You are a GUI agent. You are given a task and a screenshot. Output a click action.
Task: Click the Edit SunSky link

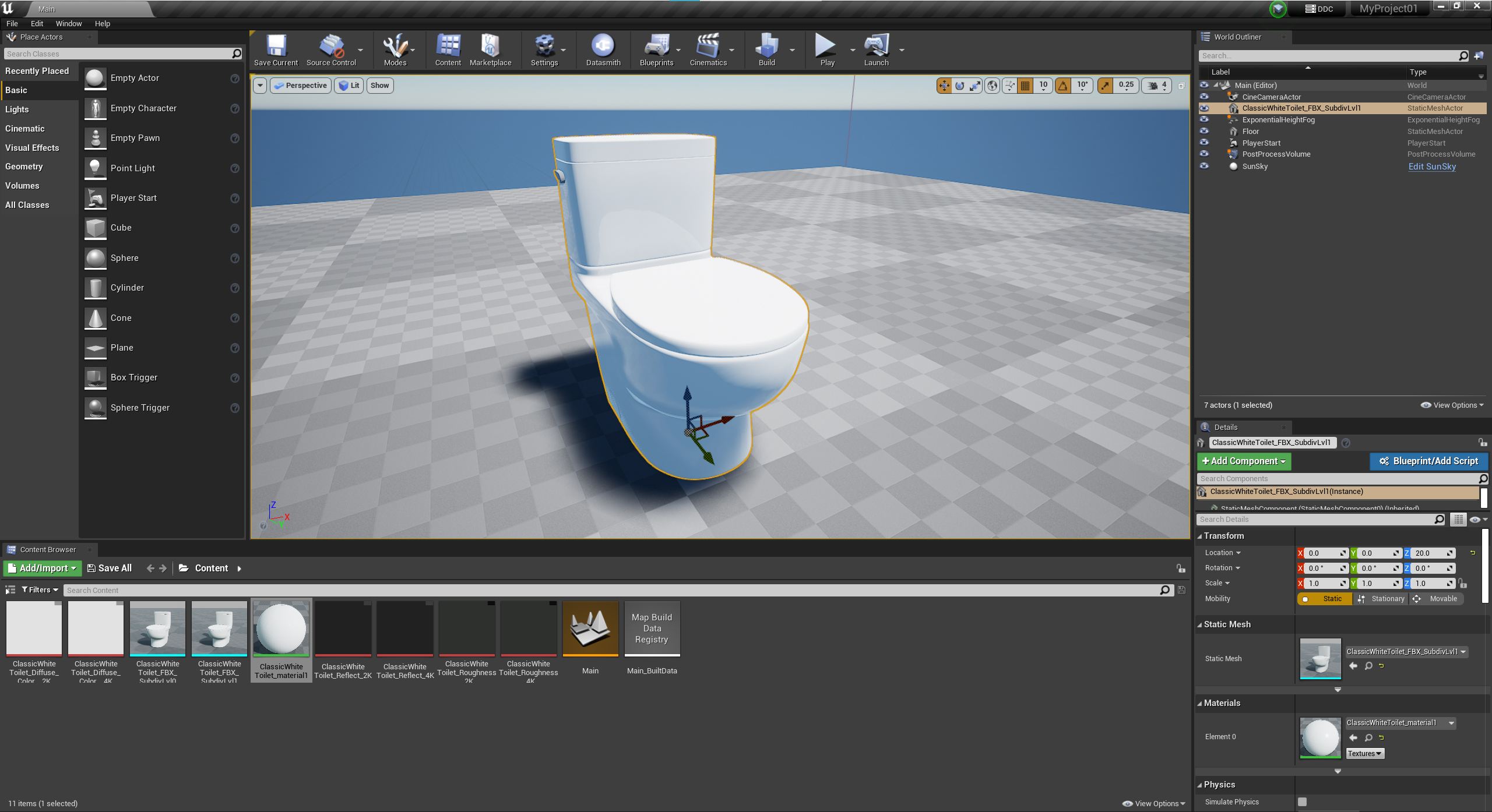[1431, 167]
